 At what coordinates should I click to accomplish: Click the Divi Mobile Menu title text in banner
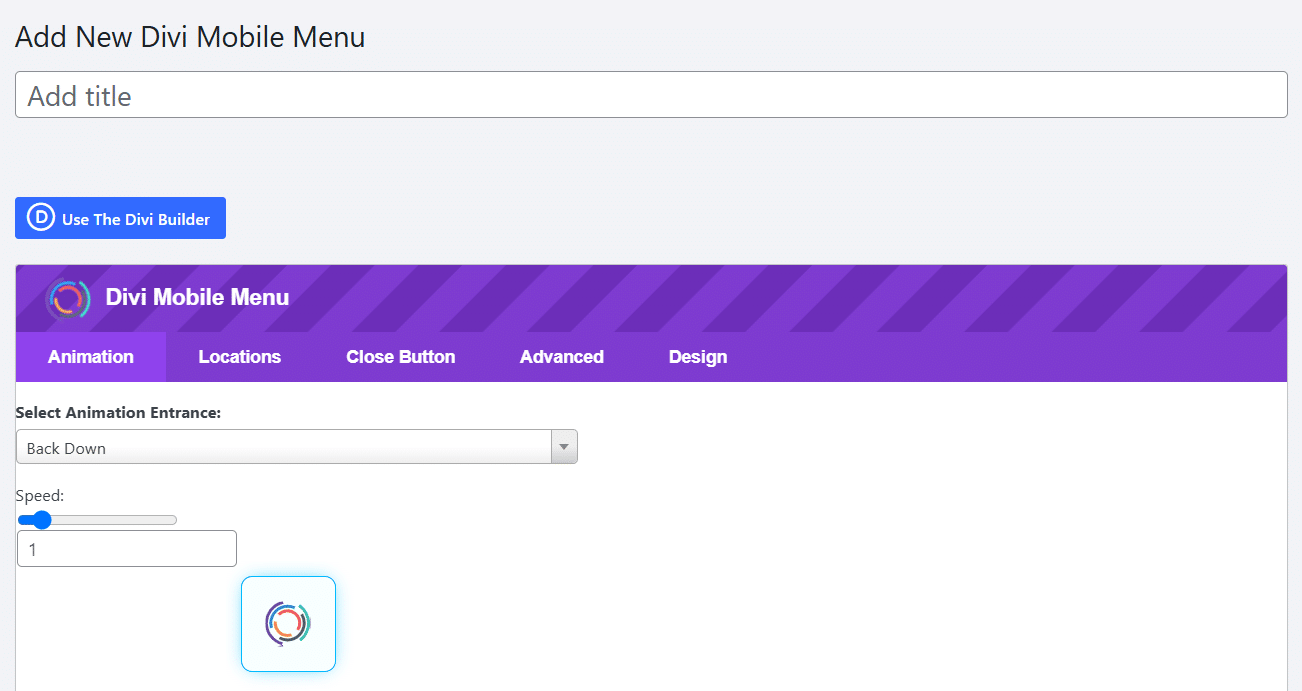197,297
